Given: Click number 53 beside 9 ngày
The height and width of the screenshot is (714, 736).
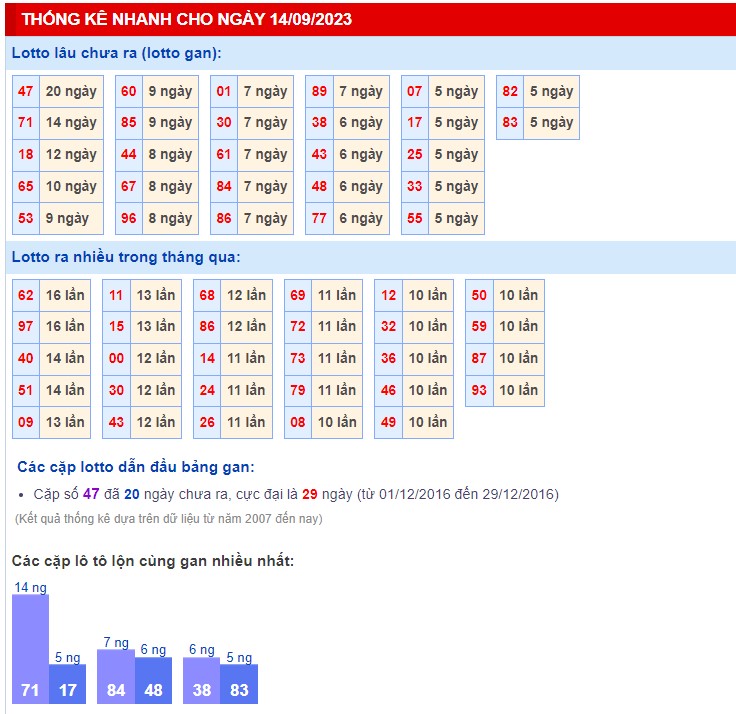Looking at the screenshot, I should (x=26, y=218).
